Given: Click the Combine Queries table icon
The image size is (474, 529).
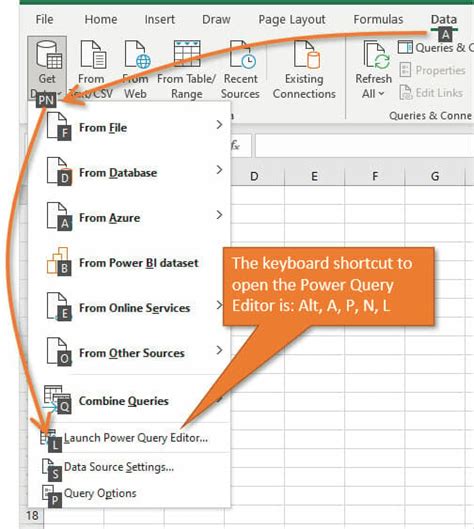Looking at the screenshot, I should tap(57, 399).
